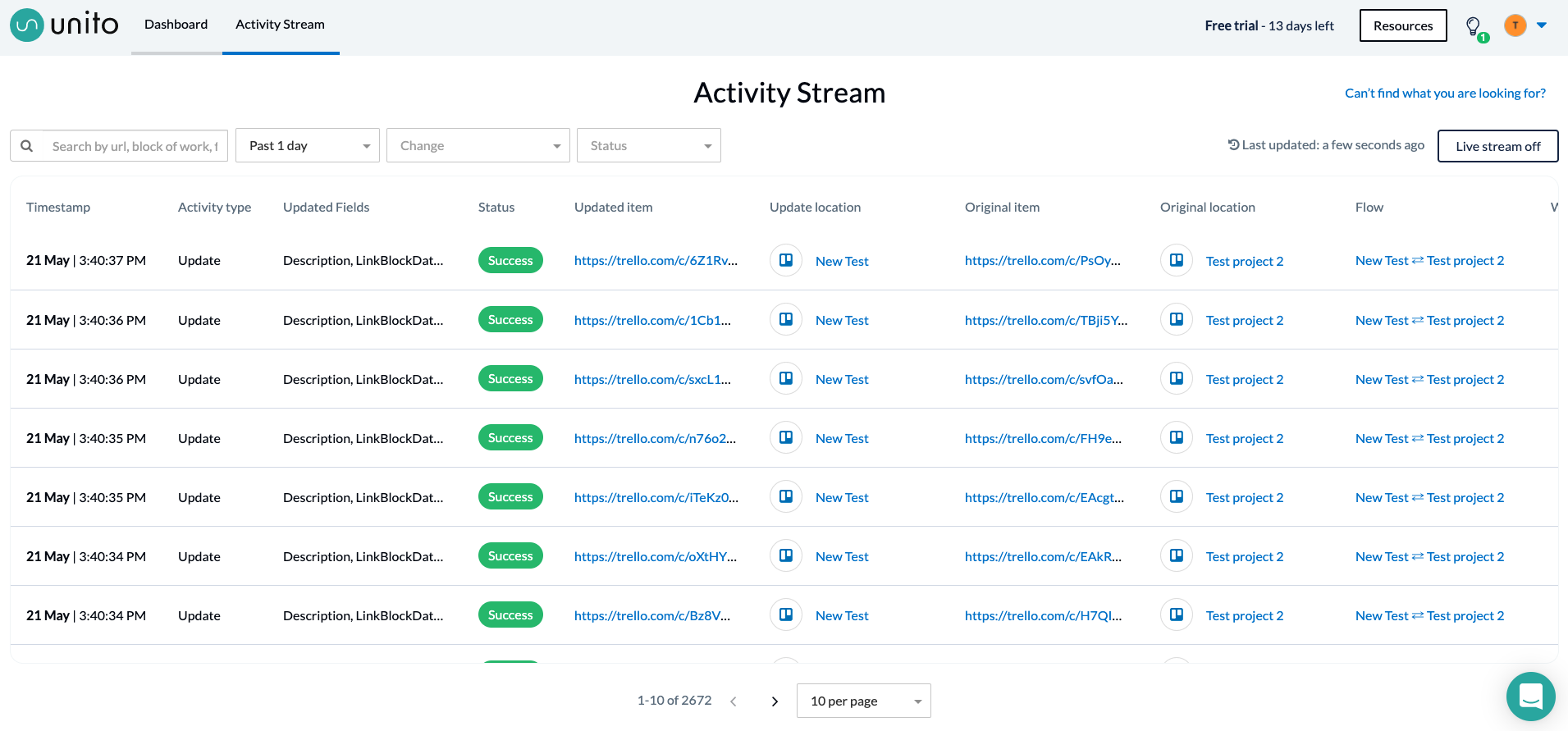Expand the account menu caret
The image size is (1568, 731).
click(1542, 25)
